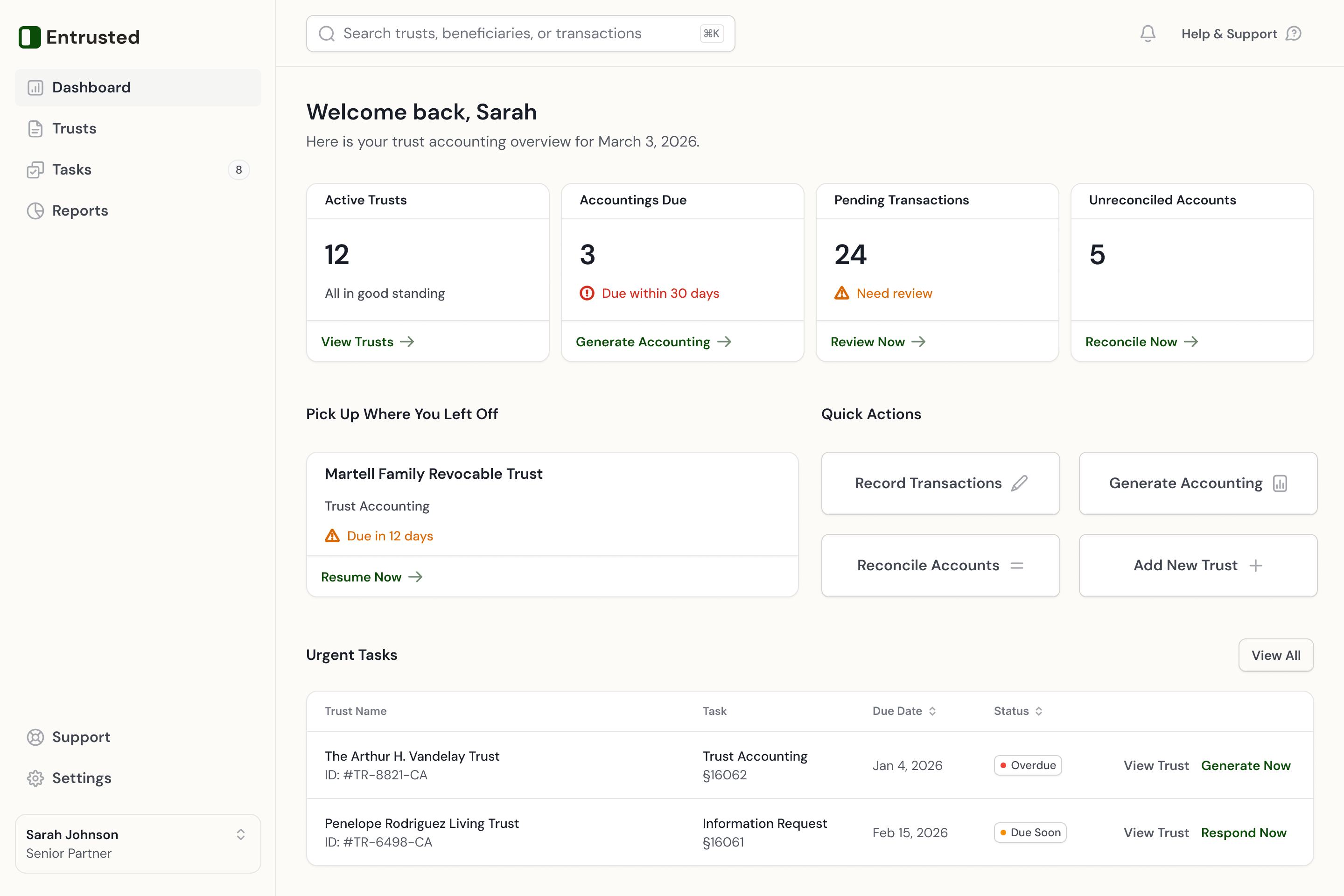Click chart icon on Generate Accounting quick action
The image size is (1344, 896).
click(x=1280, y=483)
